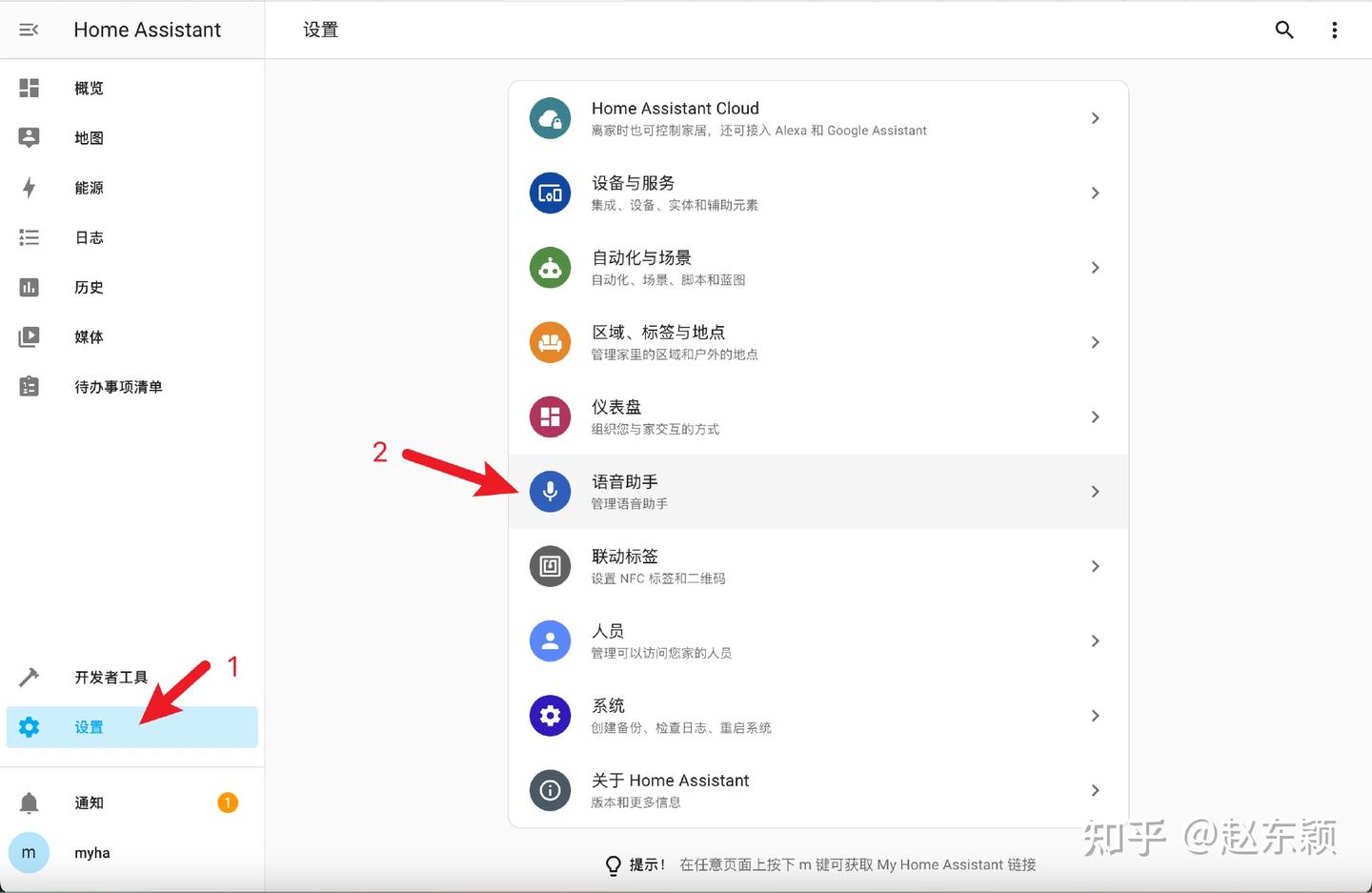Open 概览 in the sidebar
Viewport: 1372px width, 893px height.
(x=132, y=88)
